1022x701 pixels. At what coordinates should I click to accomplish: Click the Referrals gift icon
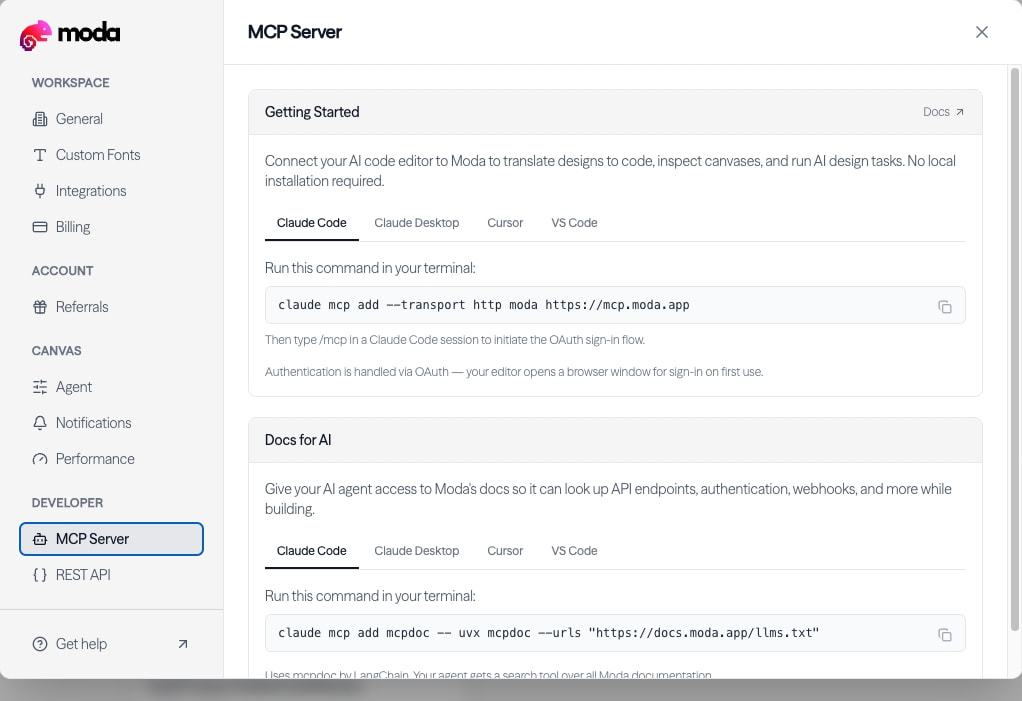point(40,307)
